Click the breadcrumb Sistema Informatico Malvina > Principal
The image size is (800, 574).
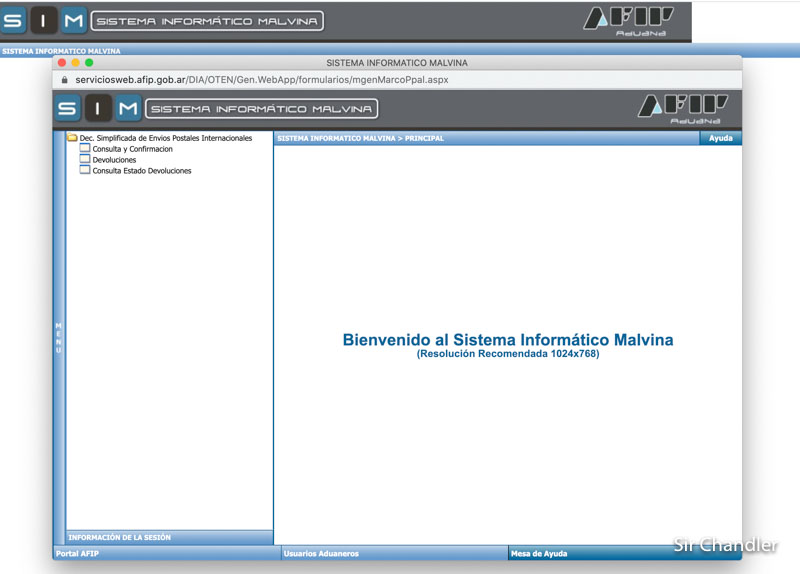pyautogui.click(x=361, y=138)
